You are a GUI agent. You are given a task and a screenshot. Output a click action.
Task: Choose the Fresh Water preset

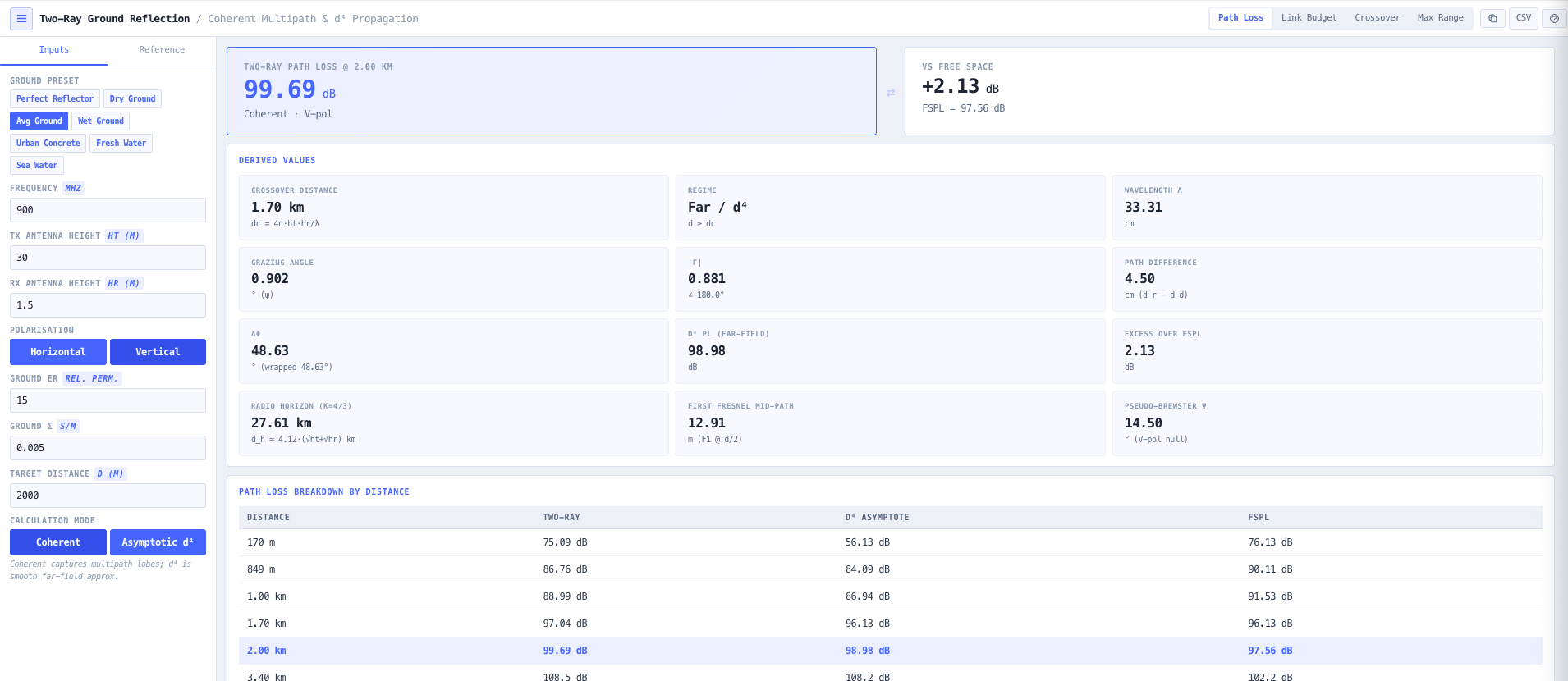coord(121,144)
